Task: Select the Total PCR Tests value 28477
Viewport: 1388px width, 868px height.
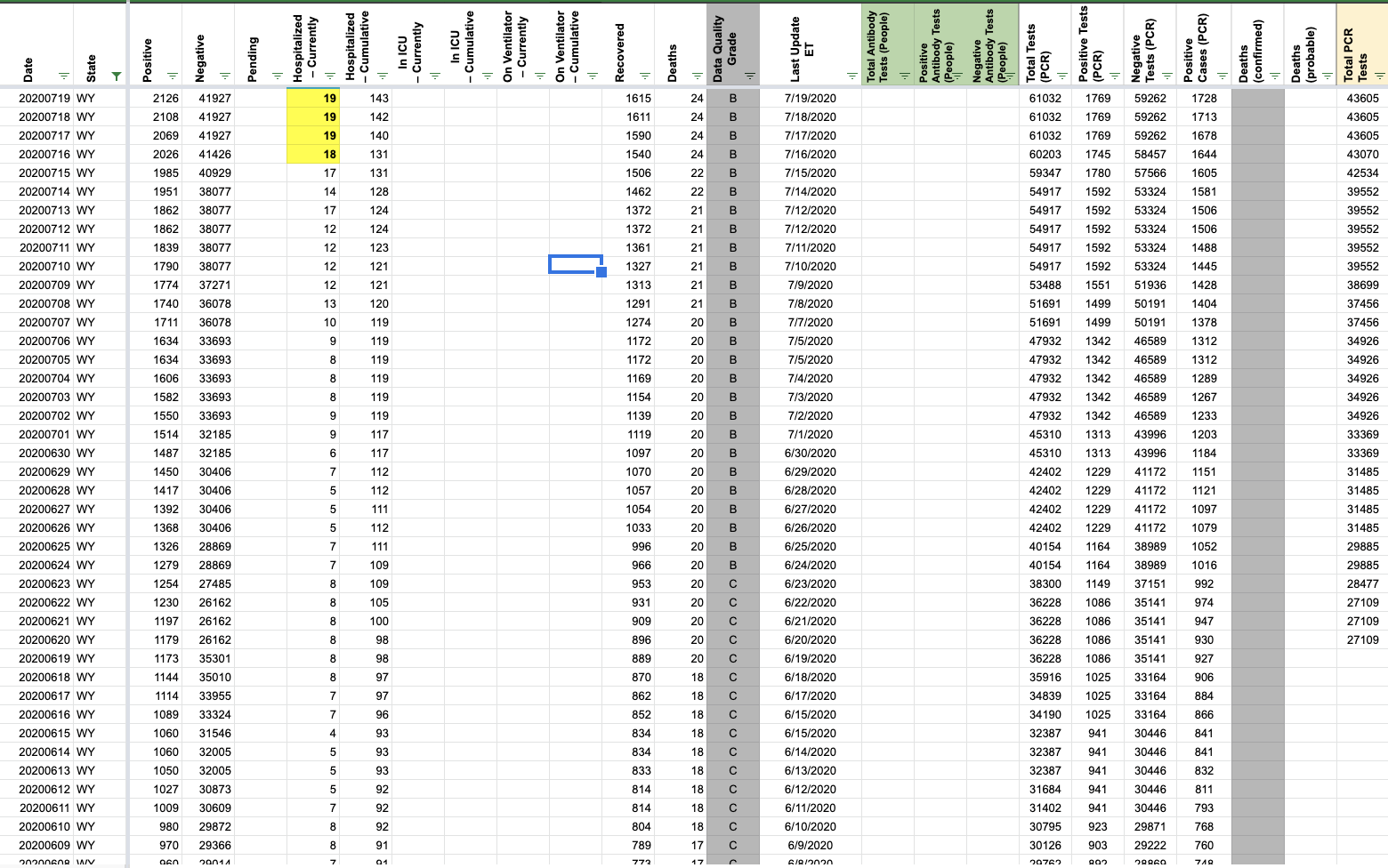Action: coord(1362,583)
